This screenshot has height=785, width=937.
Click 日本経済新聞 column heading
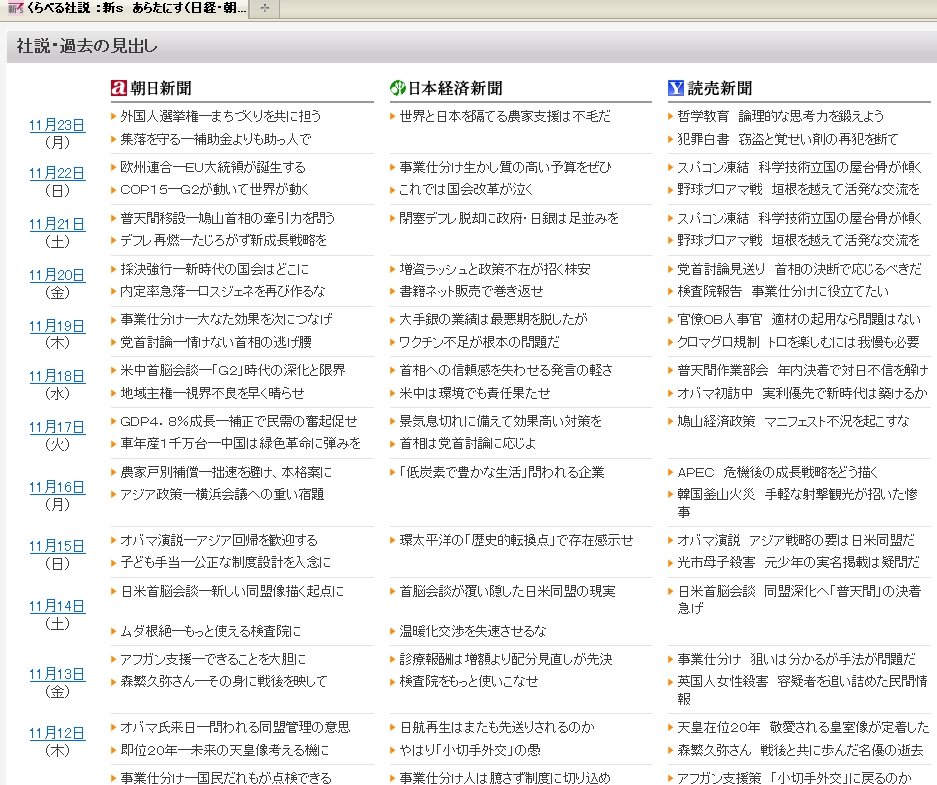(x=455, y=88)
